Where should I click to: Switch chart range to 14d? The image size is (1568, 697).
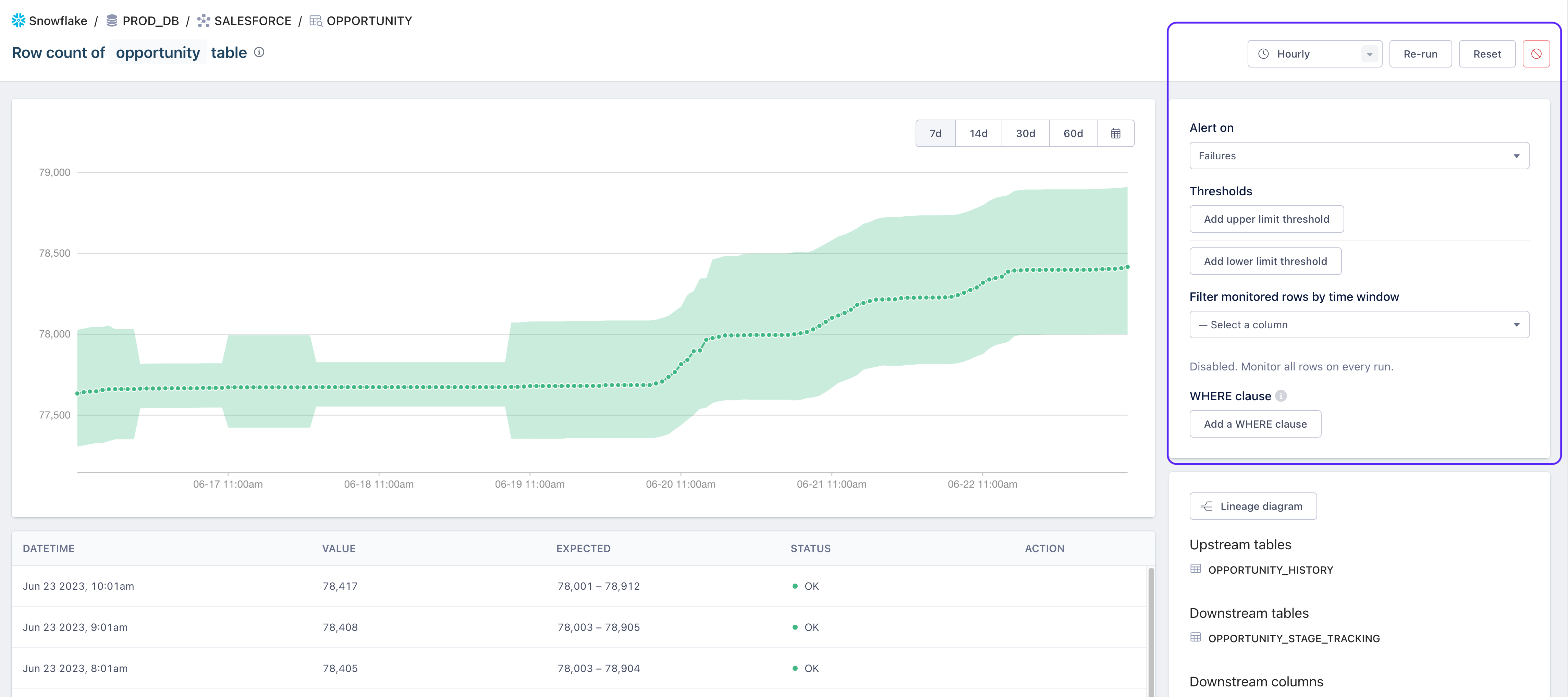point(978,133)
